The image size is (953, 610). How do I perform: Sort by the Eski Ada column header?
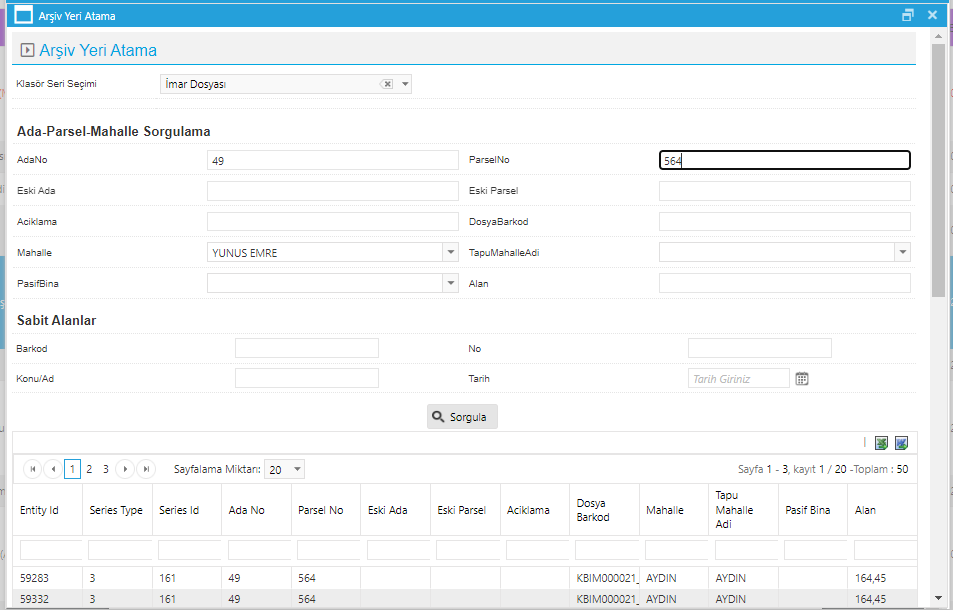387,510
